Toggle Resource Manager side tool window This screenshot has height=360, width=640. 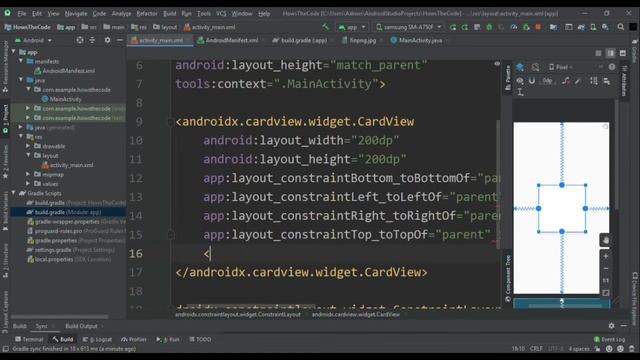5,66
